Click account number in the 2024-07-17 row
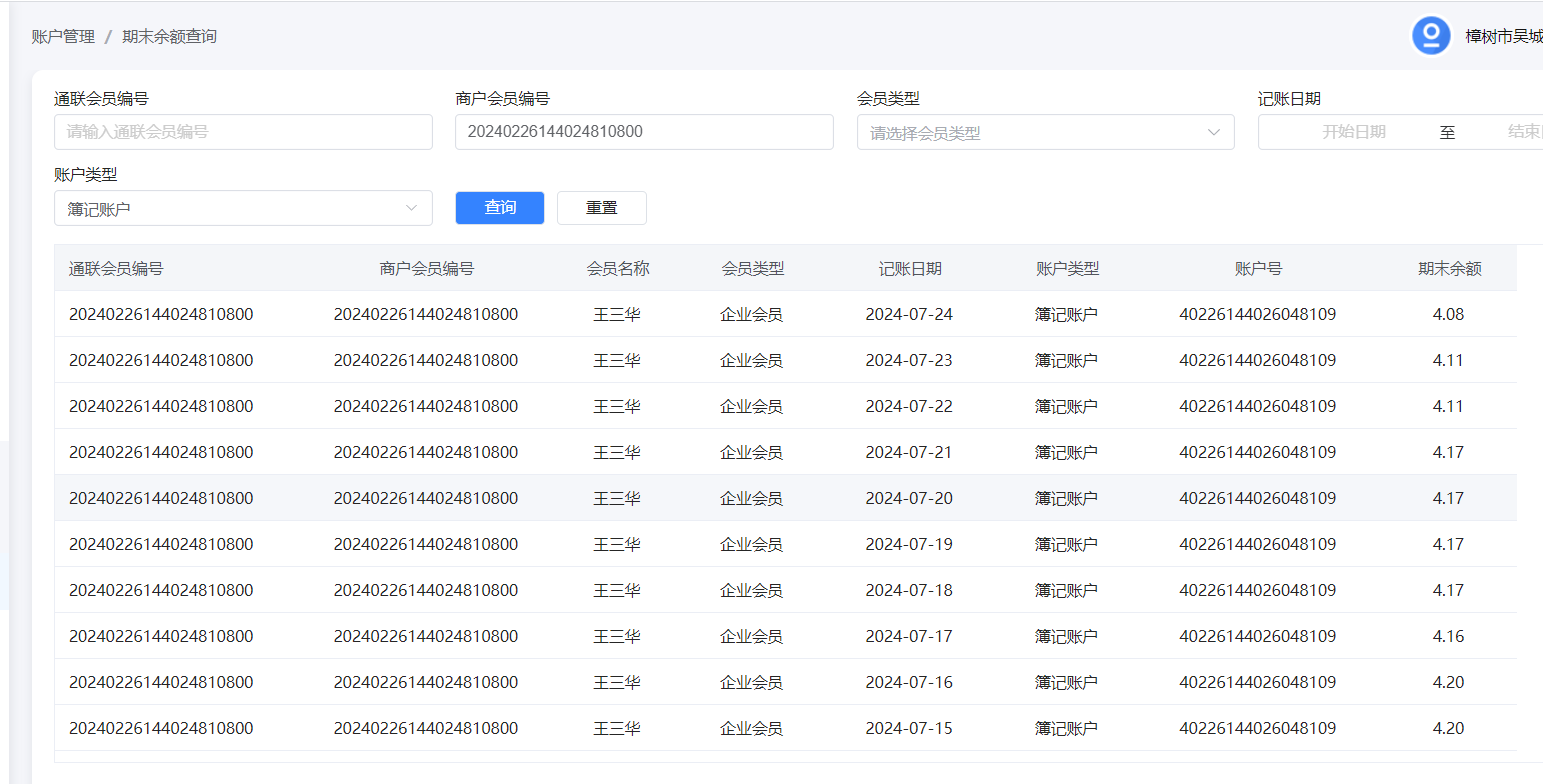Image resolution: width=1543 pixels, height=784 pixels. 1258,636
